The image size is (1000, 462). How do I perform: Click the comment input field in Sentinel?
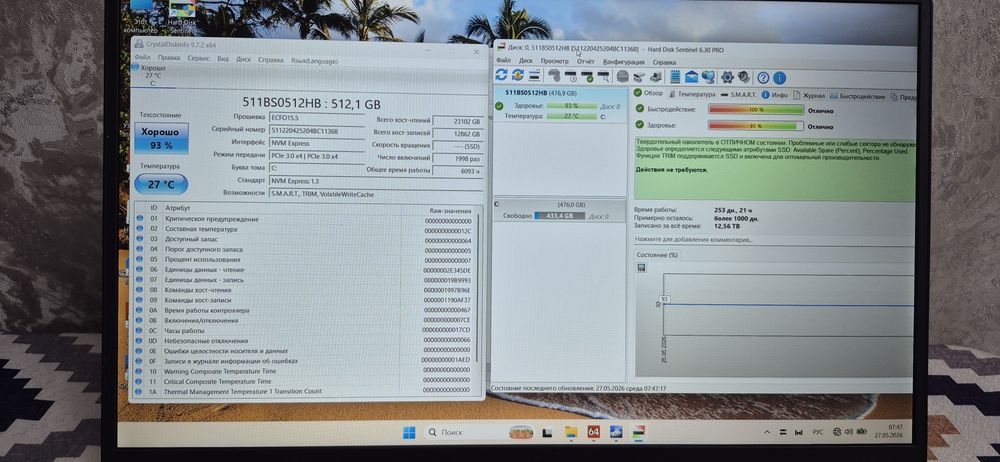(x=774, y=240)
